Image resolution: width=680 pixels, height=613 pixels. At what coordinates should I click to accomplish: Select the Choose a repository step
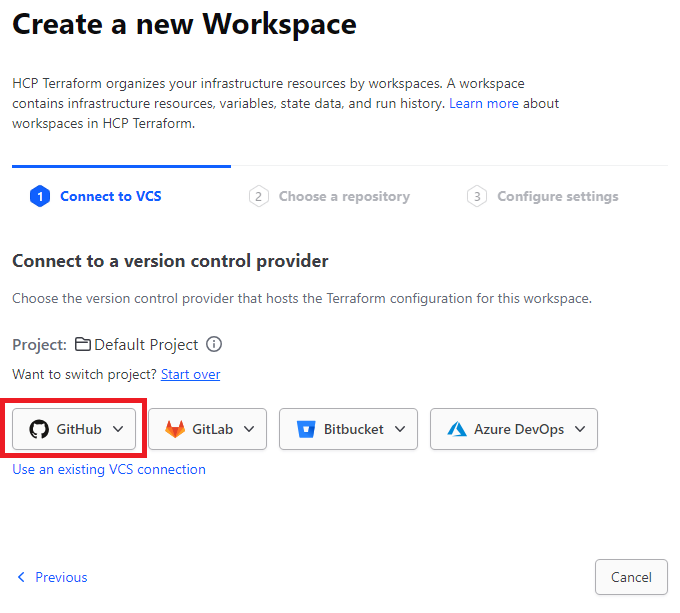click(x=344, y=196)
